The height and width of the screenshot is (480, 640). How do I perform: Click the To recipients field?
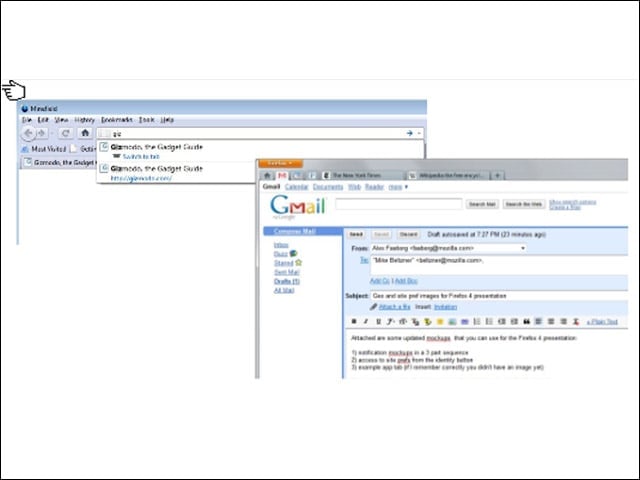[x=499, y=265]
